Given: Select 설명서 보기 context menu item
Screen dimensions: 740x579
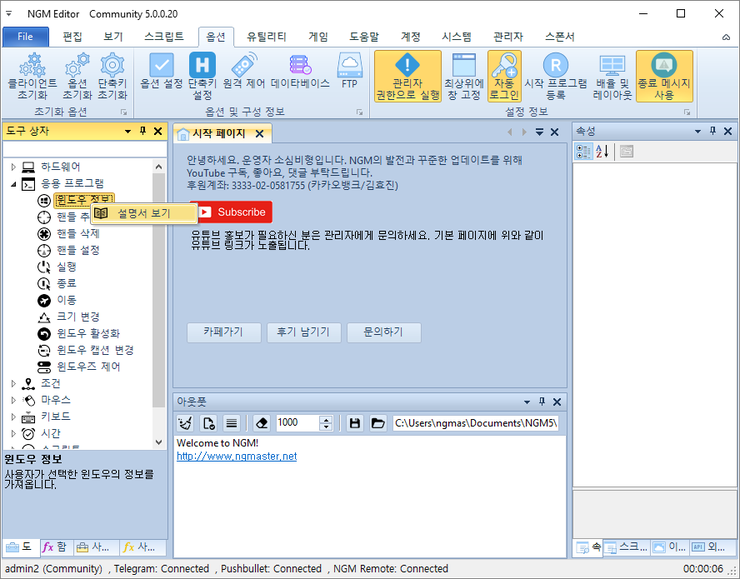Looking at the screenshot, I should 144,213.
